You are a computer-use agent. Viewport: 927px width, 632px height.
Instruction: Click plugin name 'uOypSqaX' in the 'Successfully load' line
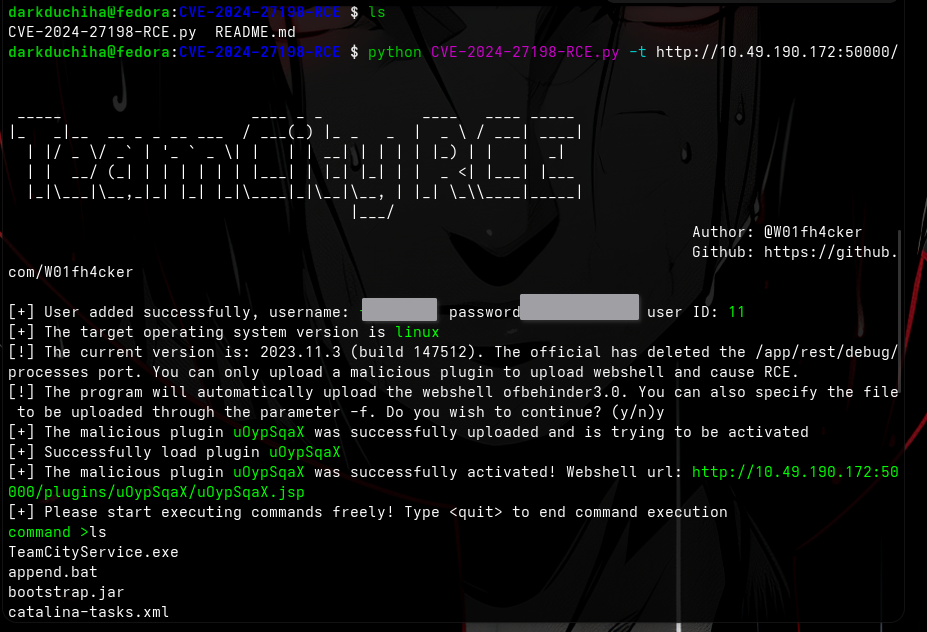coord(304,452)
